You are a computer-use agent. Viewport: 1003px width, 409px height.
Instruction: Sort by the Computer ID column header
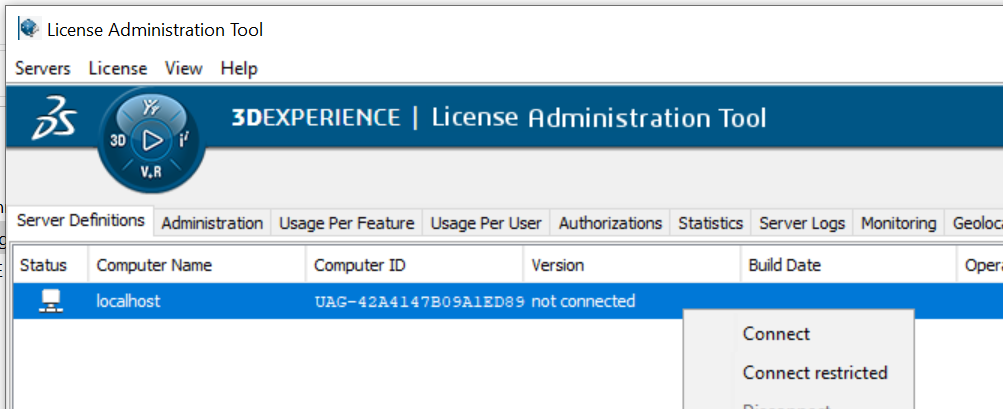click(x=415, y=265)
